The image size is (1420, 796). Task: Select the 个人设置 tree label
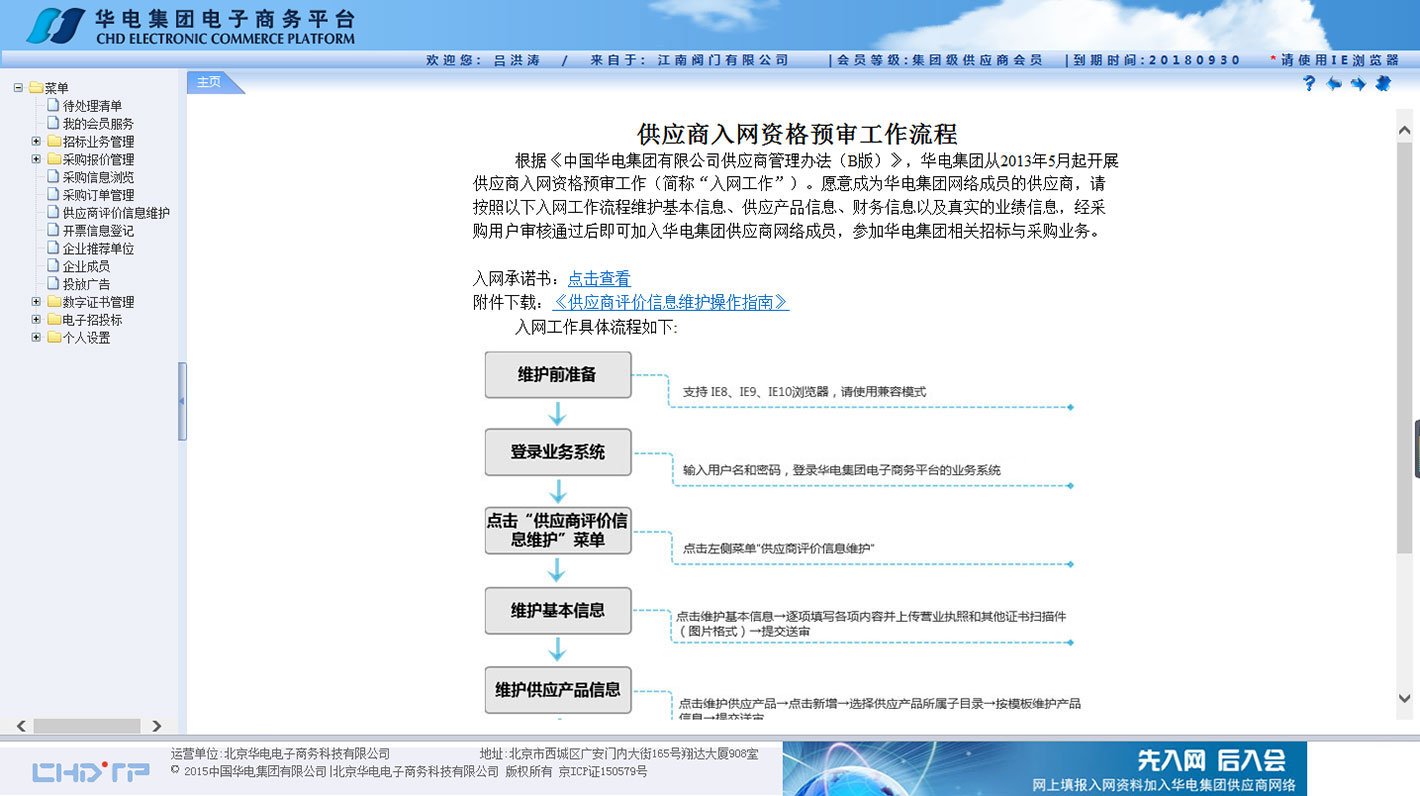pyautogui.click(x=86, y=338)
